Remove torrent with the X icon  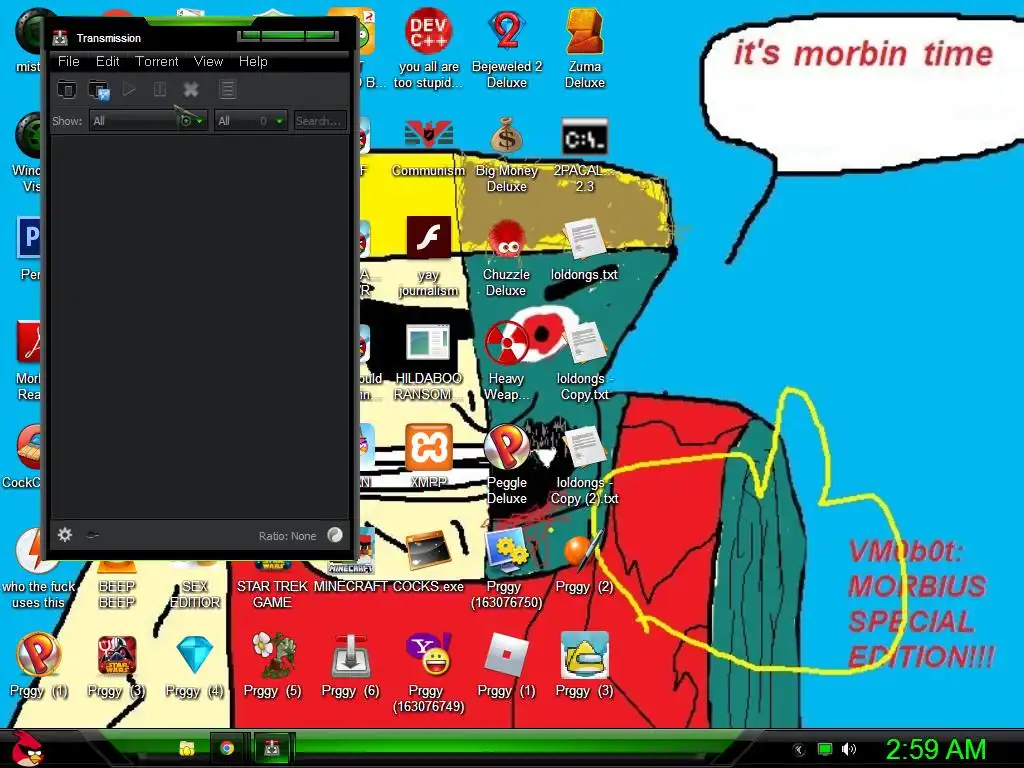click(191, 89)
